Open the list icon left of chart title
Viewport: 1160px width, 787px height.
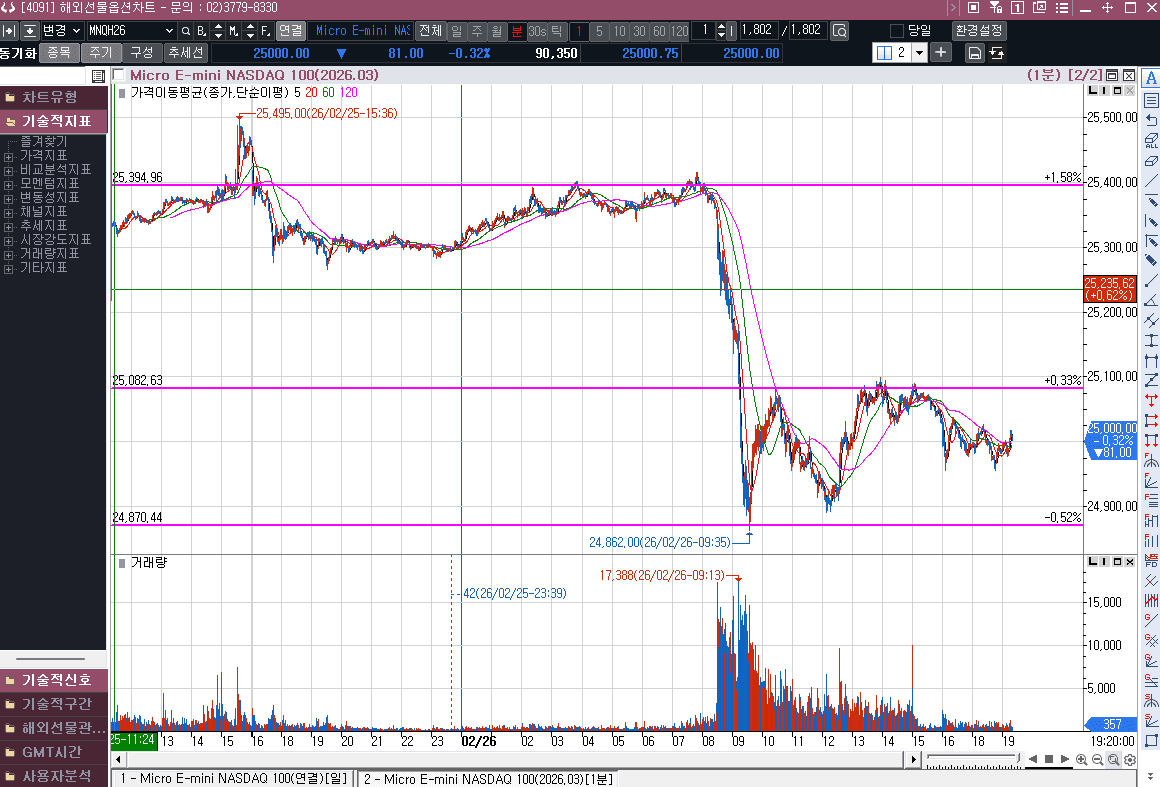point(98,75)
